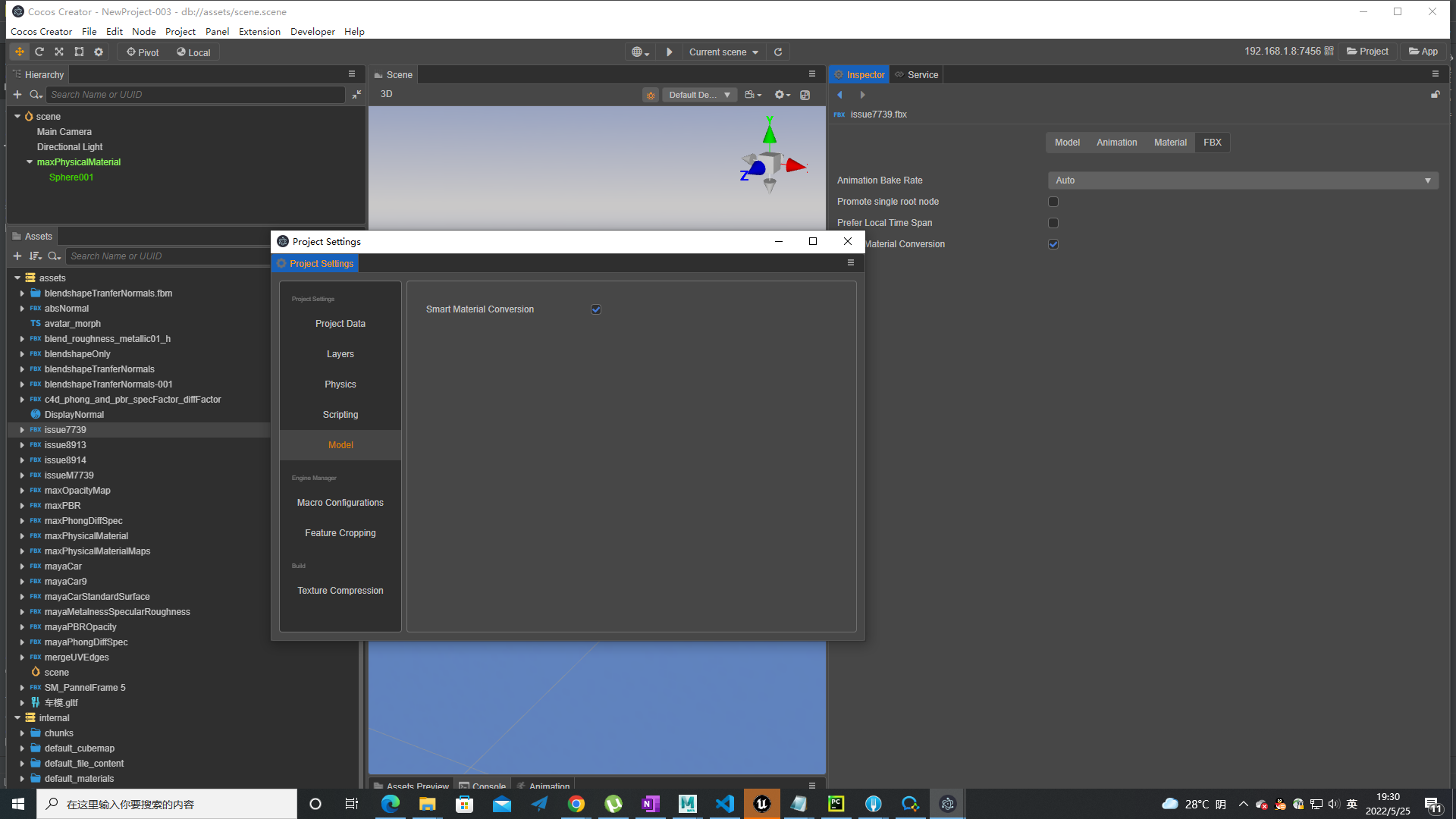Expand the maxPBR FBX asset

pyautogui.click(x=22, y=506)
